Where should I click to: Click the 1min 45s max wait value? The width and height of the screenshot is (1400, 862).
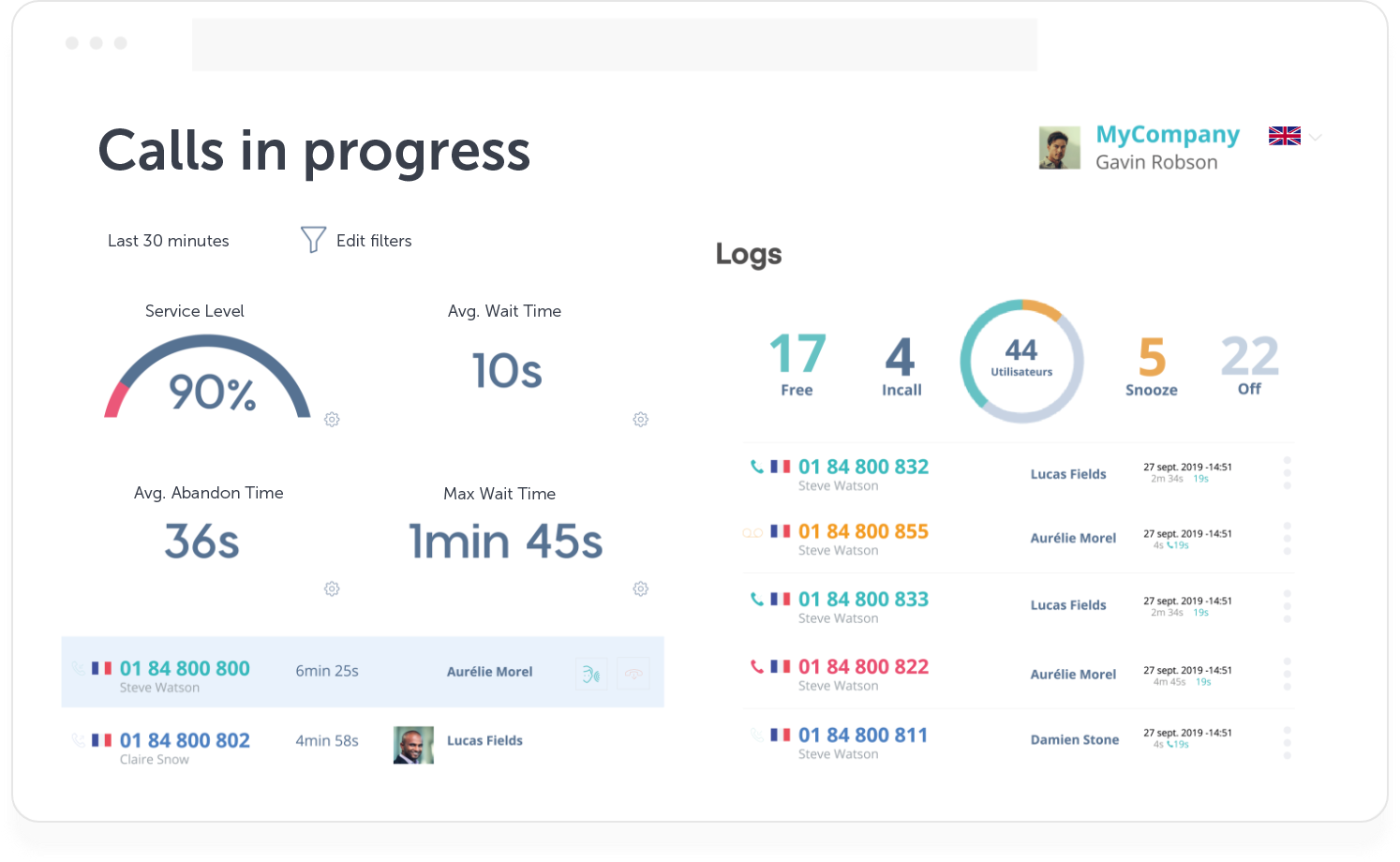(x=506, y=542)
